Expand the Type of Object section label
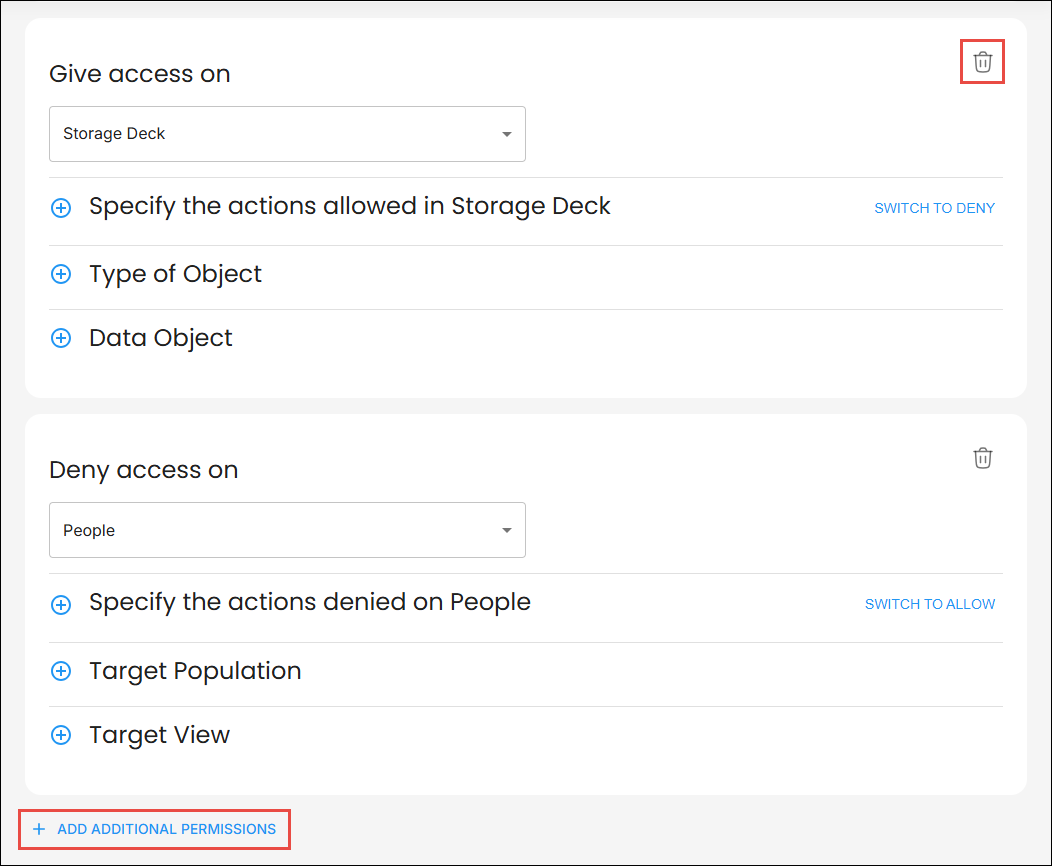This screenshot has width=1052, height=866. tap(175, 274)
